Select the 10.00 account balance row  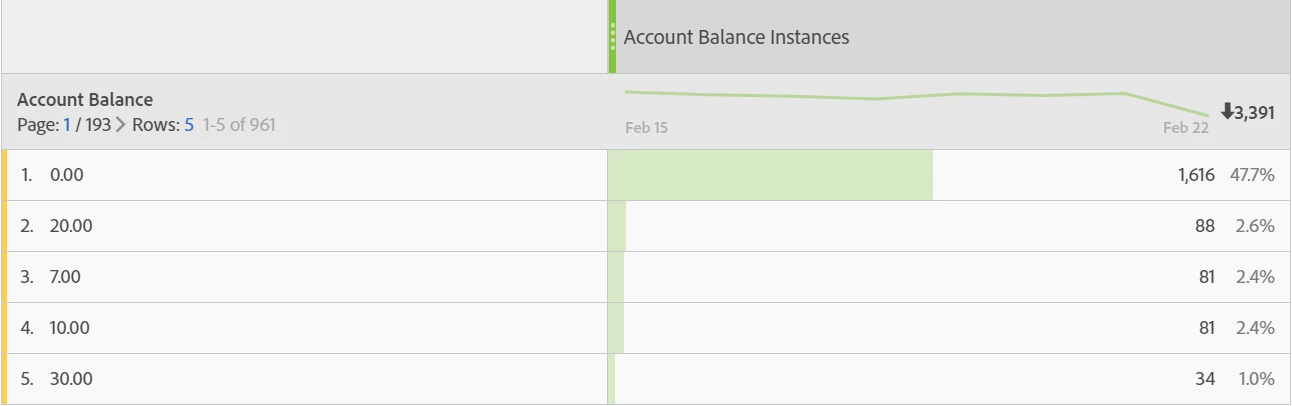click(x=646, y=328)
